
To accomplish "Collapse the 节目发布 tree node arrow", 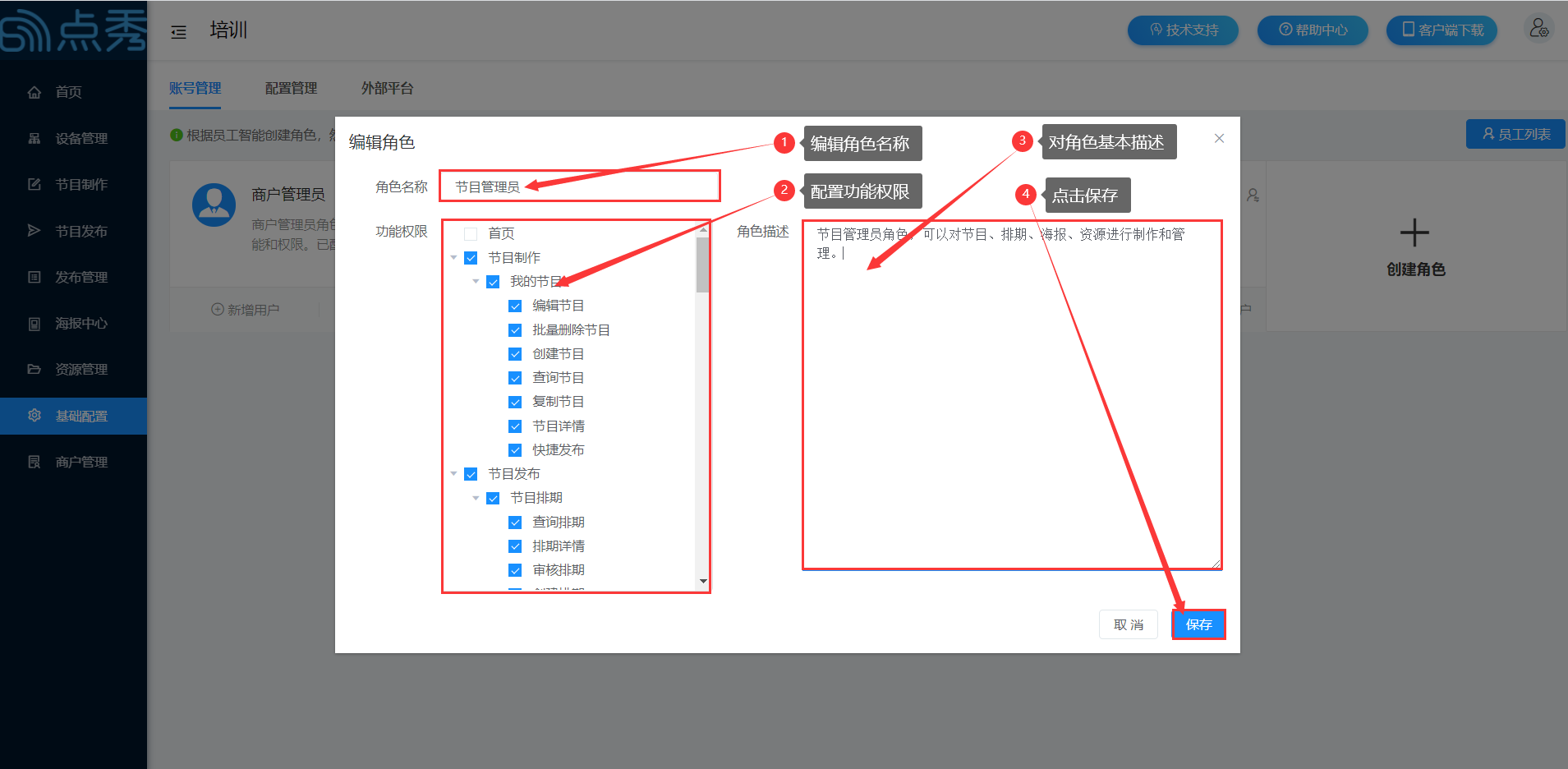I will 453,474.
